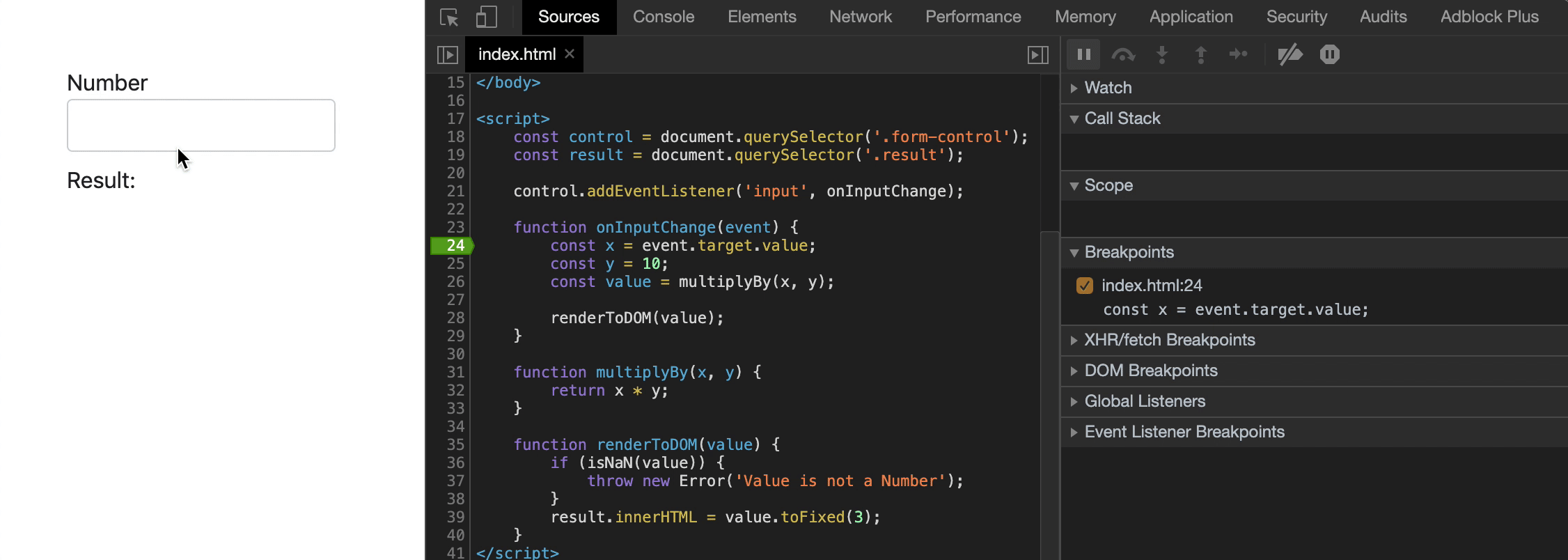The height and width of the screenshot is (560, 1568).
Task: Activate the inspect element picker icon
Action: [449, 17]
